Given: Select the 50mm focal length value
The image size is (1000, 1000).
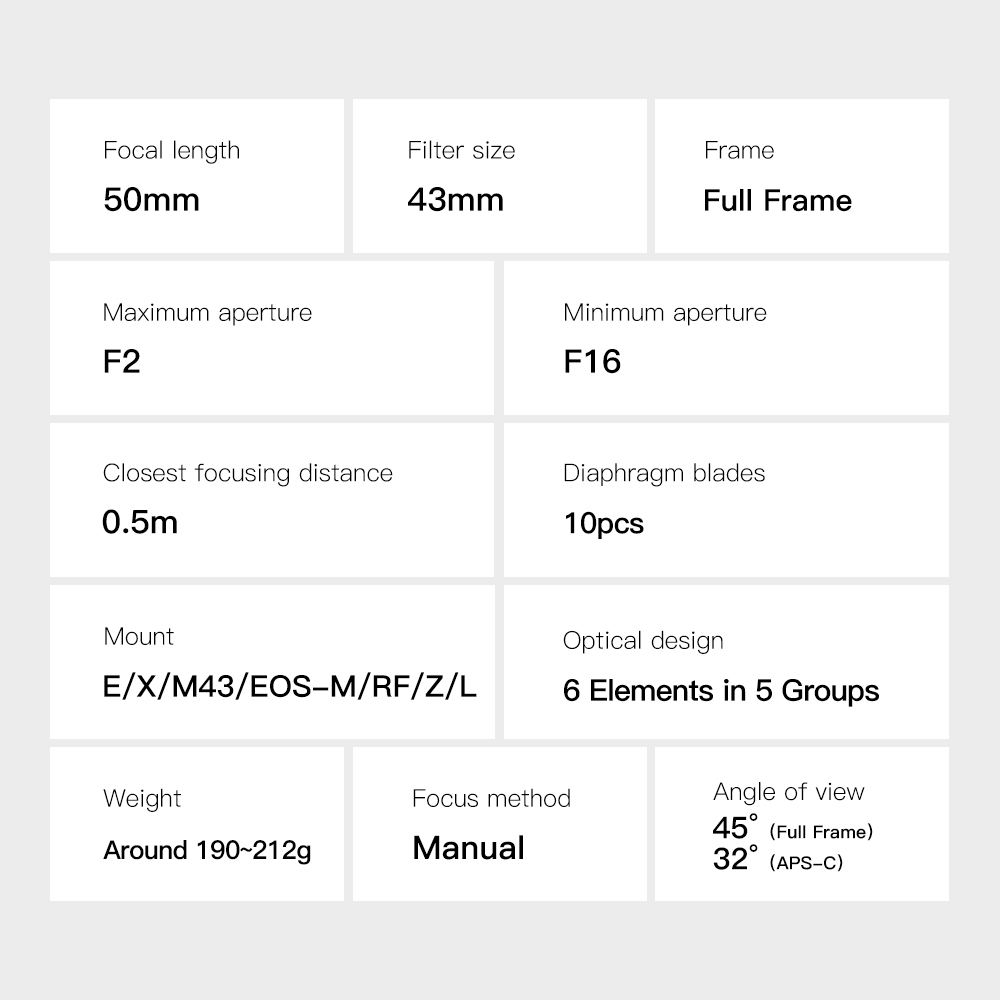Looking at the screenshot, I should point(151,200).
